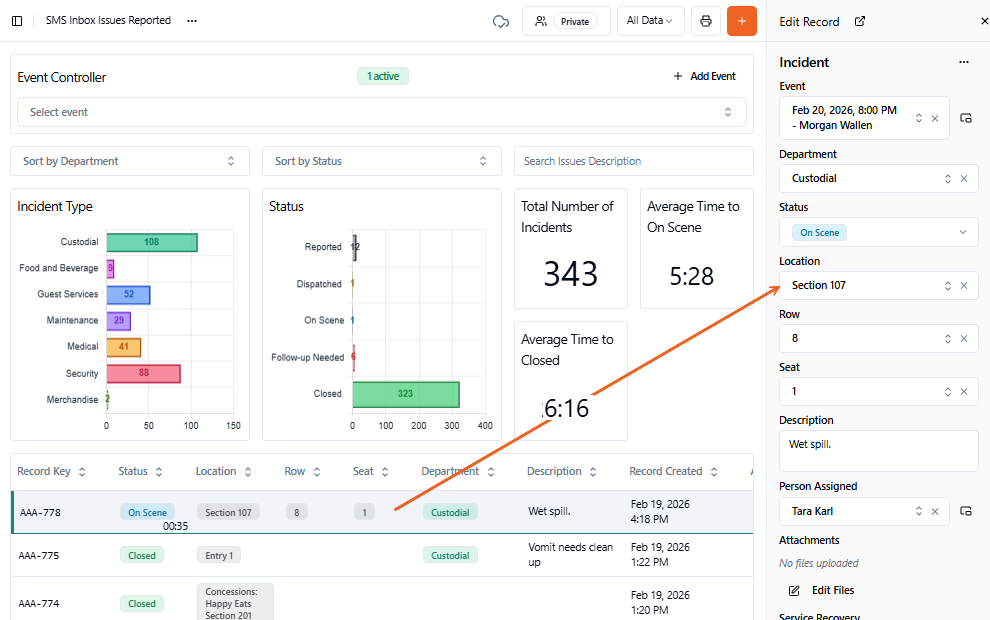
Task: Click the cloud sync status icon
Action: coord(501,21)
